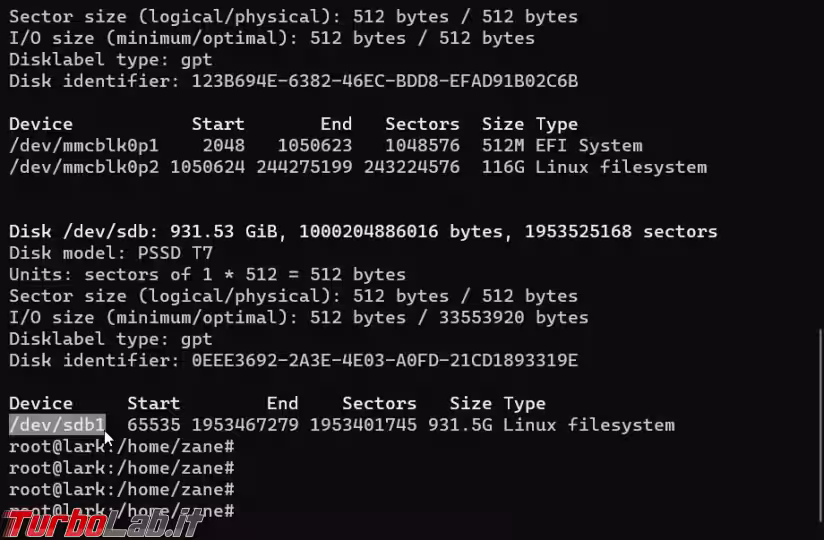Click the /dev/mmcblk0p2 partition entry

pos(84,167)
